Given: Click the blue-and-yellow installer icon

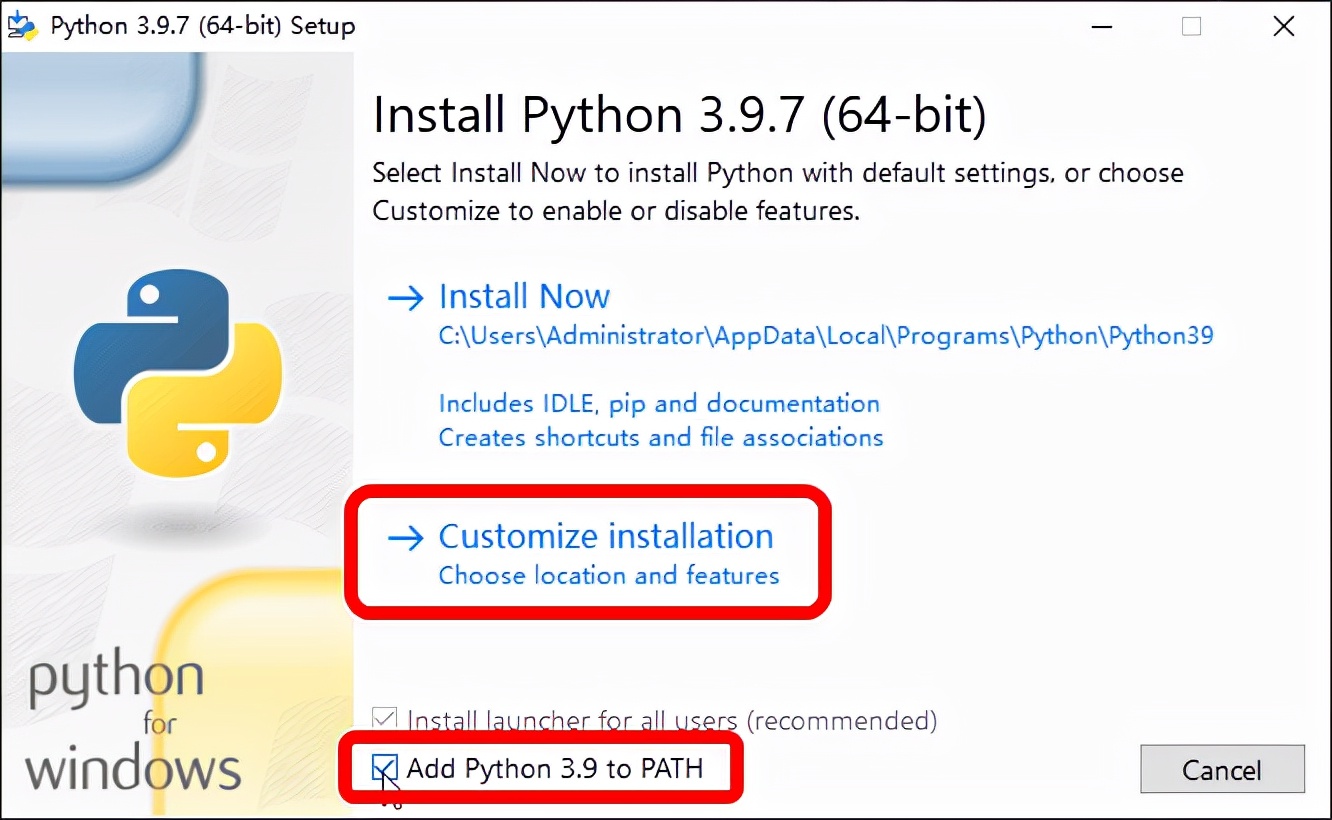Looking at the screenshot, I should point(21,25).
